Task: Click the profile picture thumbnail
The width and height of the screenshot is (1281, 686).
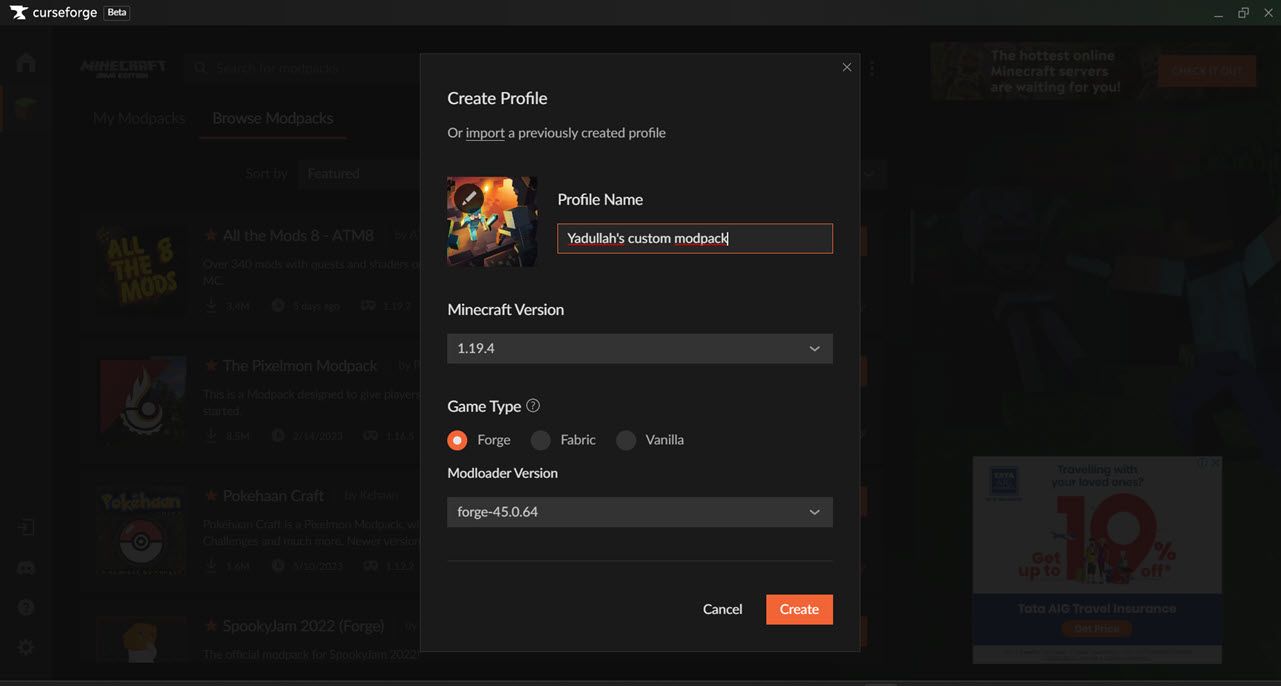Action: tap(492, 221)
